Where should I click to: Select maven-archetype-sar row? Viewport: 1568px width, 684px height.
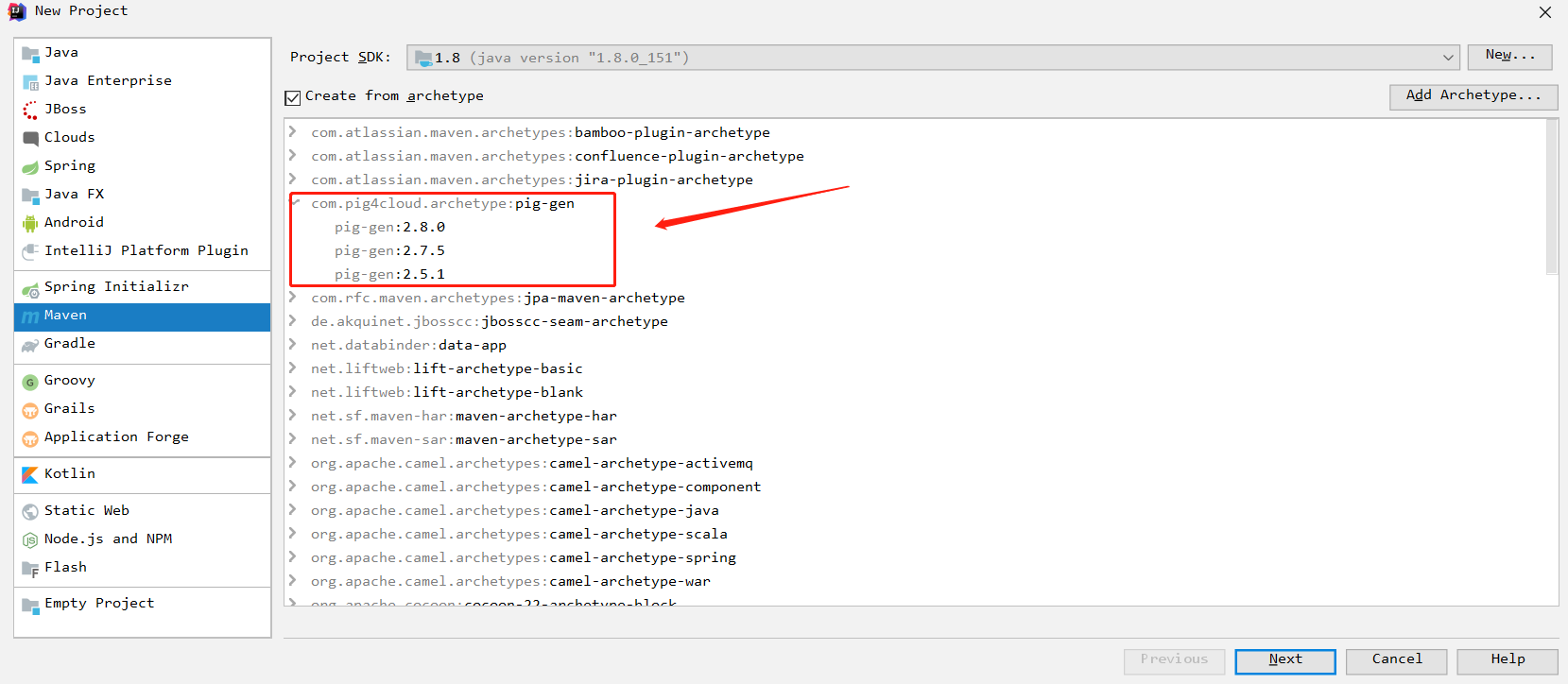915,439
